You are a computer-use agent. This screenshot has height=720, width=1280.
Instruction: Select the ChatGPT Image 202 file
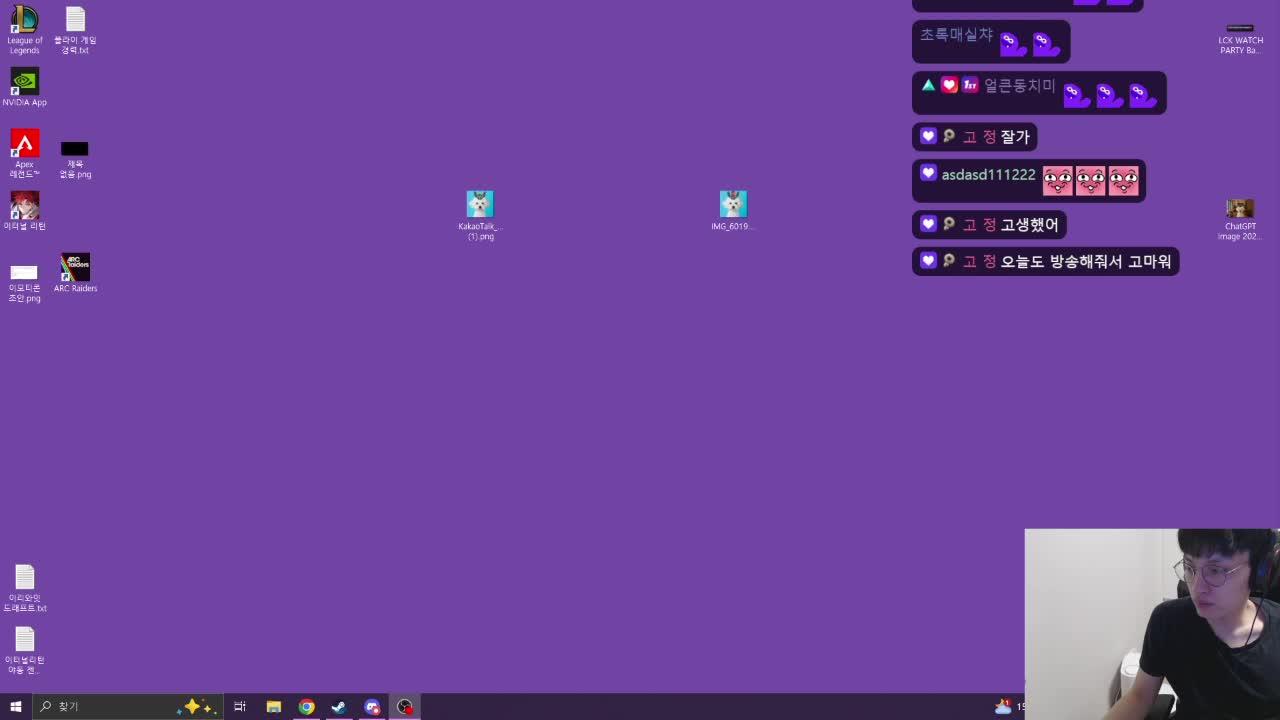(1240, 220)
